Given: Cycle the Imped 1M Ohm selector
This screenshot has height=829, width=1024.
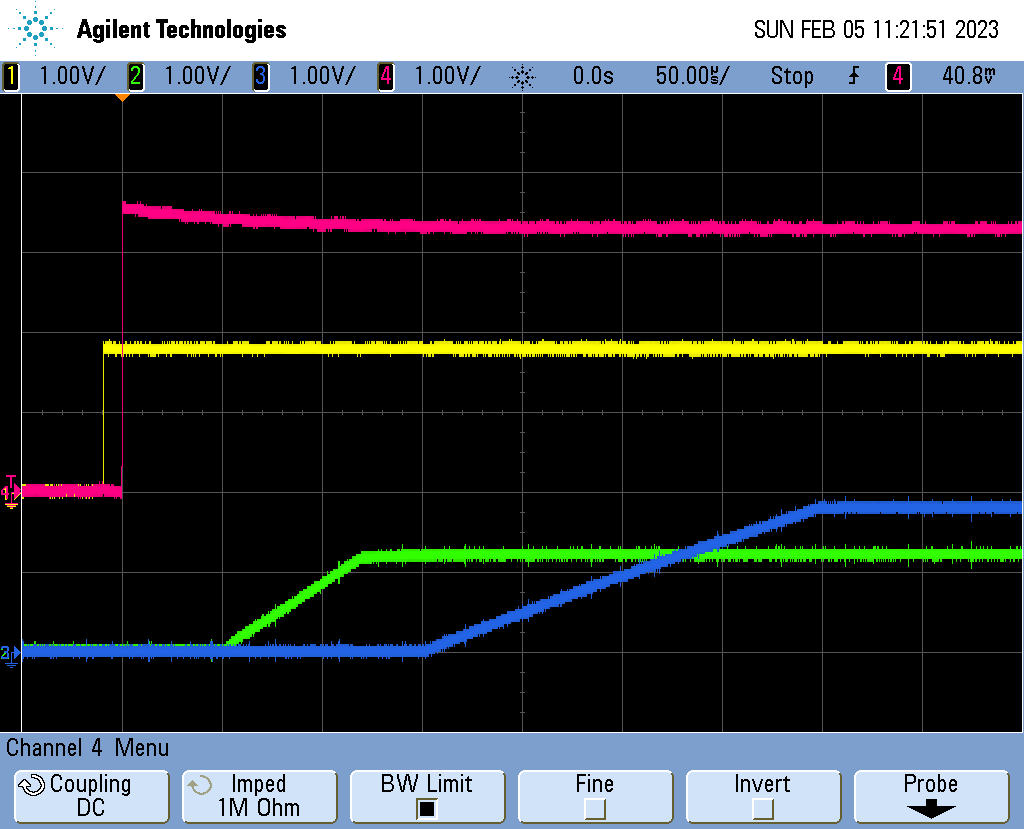Looking at the screenshot, I should 259,796.
